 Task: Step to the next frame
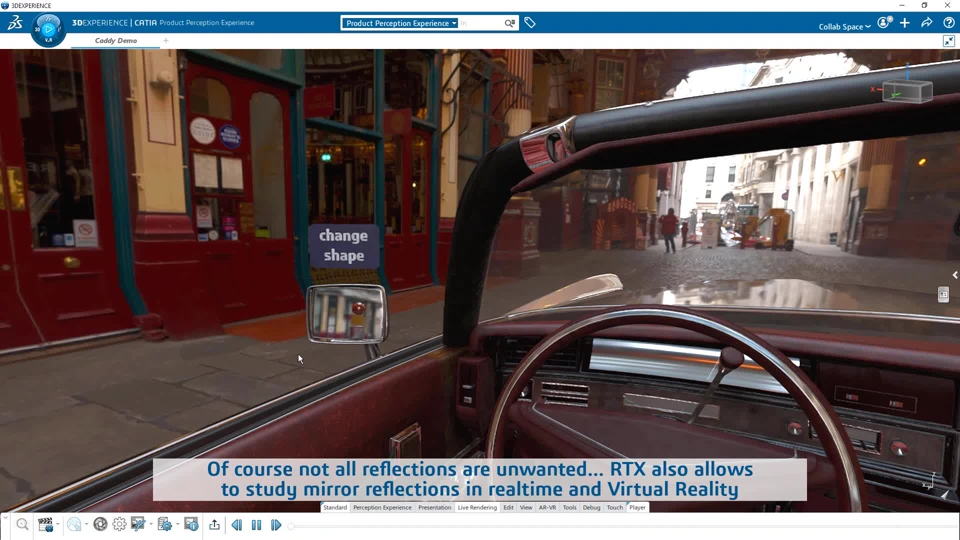coord(276,525)
